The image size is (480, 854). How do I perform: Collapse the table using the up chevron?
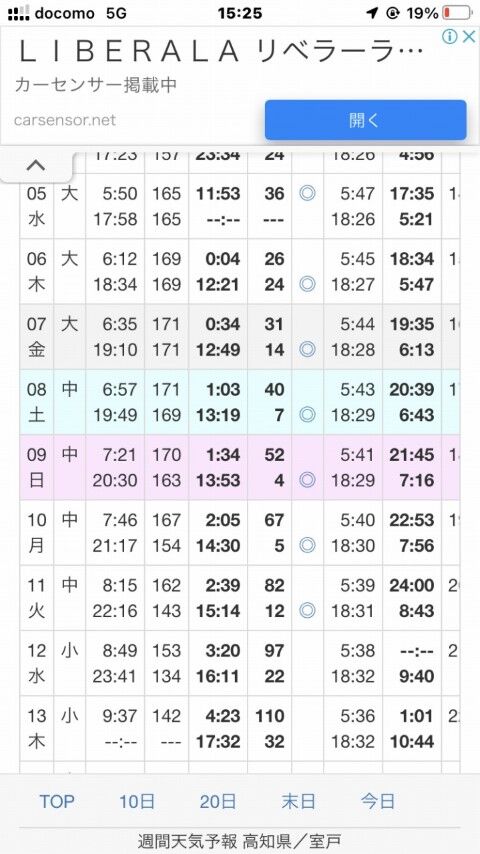click(x=36, y=165)
